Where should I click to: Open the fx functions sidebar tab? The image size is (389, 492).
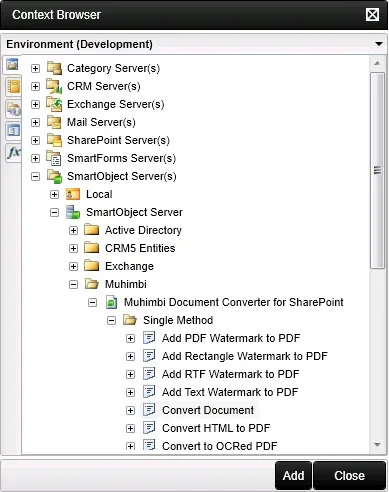pos(13,153)
